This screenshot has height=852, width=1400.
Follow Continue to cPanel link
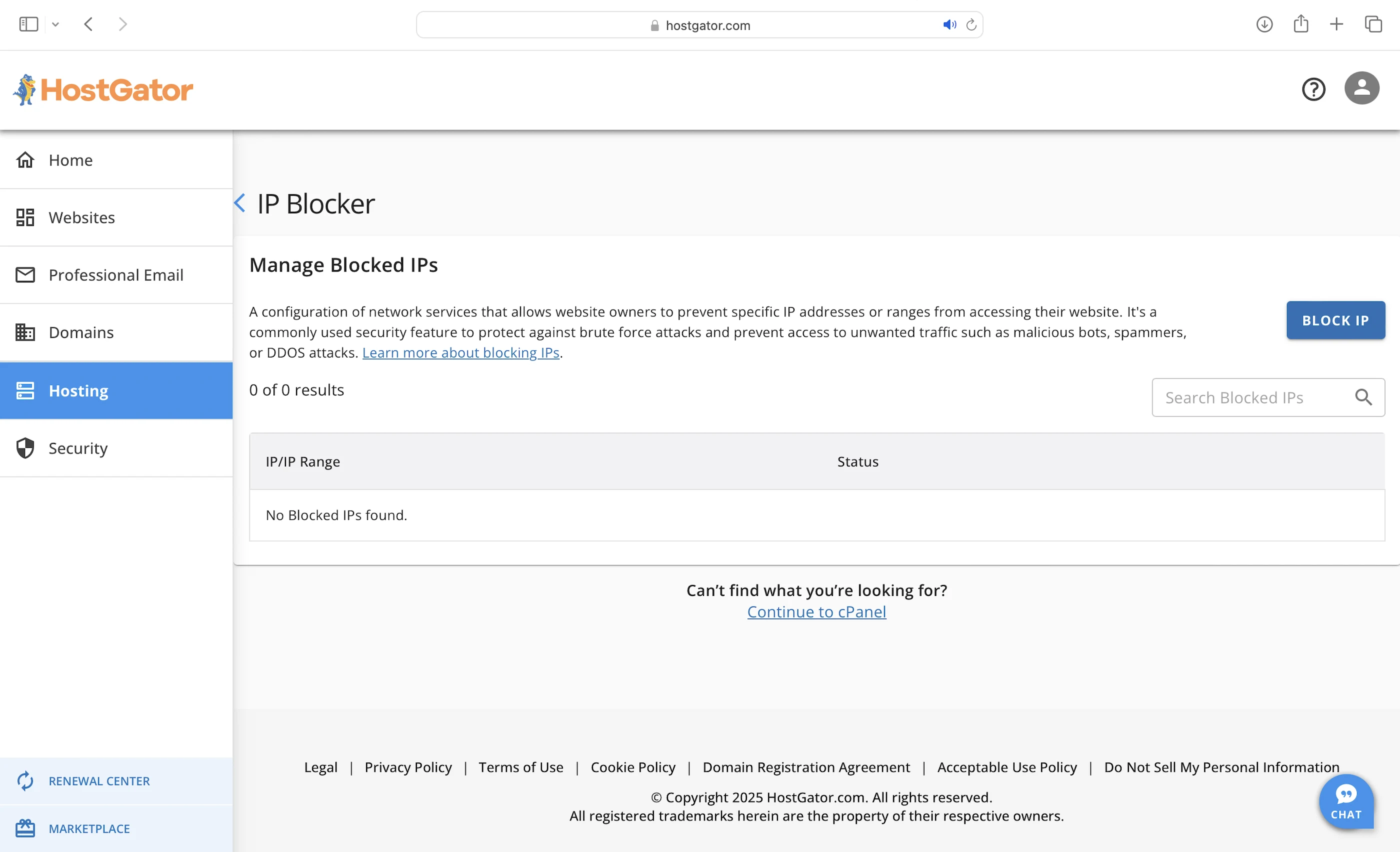[x=816, y=611]
